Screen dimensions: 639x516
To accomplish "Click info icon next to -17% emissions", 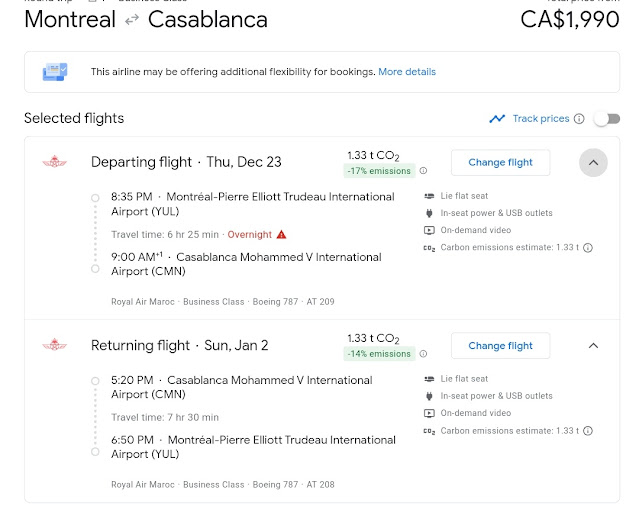I will pyautogui.click(x=423, y=171).
